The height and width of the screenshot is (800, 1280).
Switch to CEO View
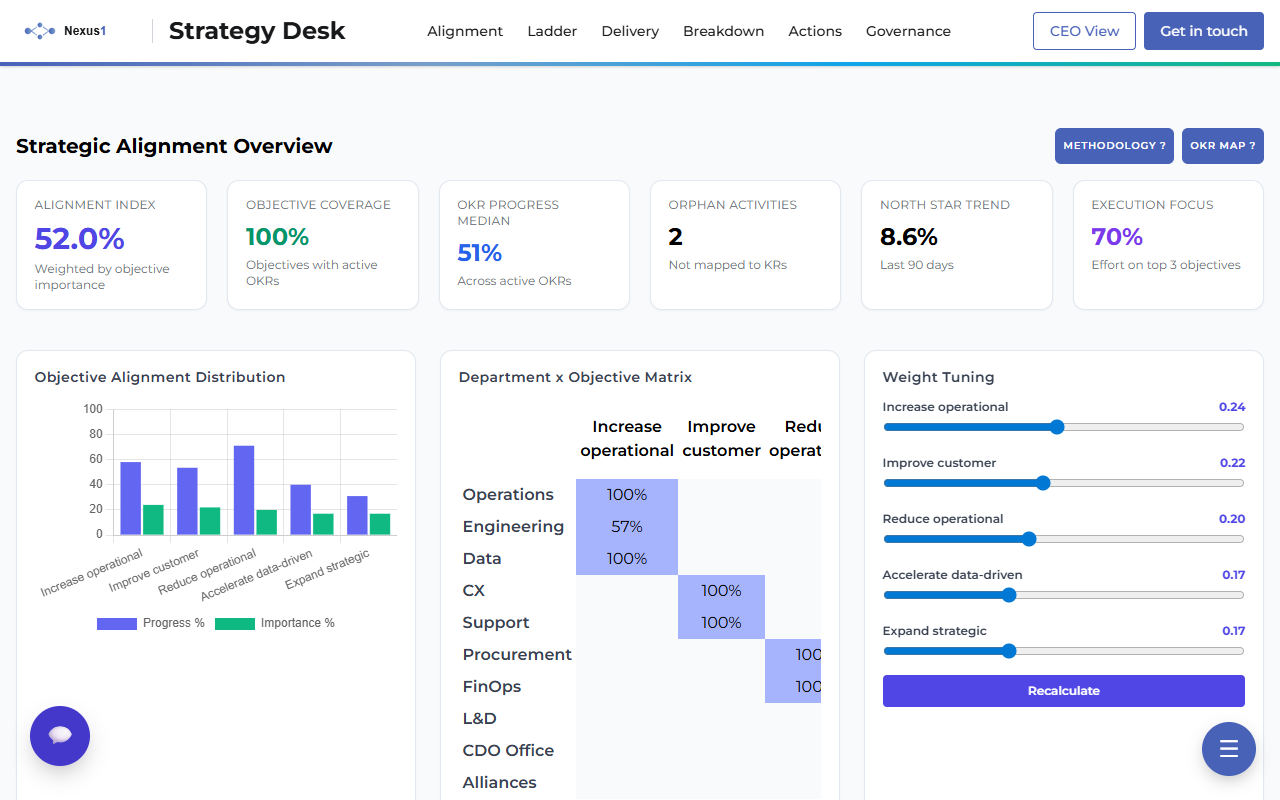tap(1084, 31)
